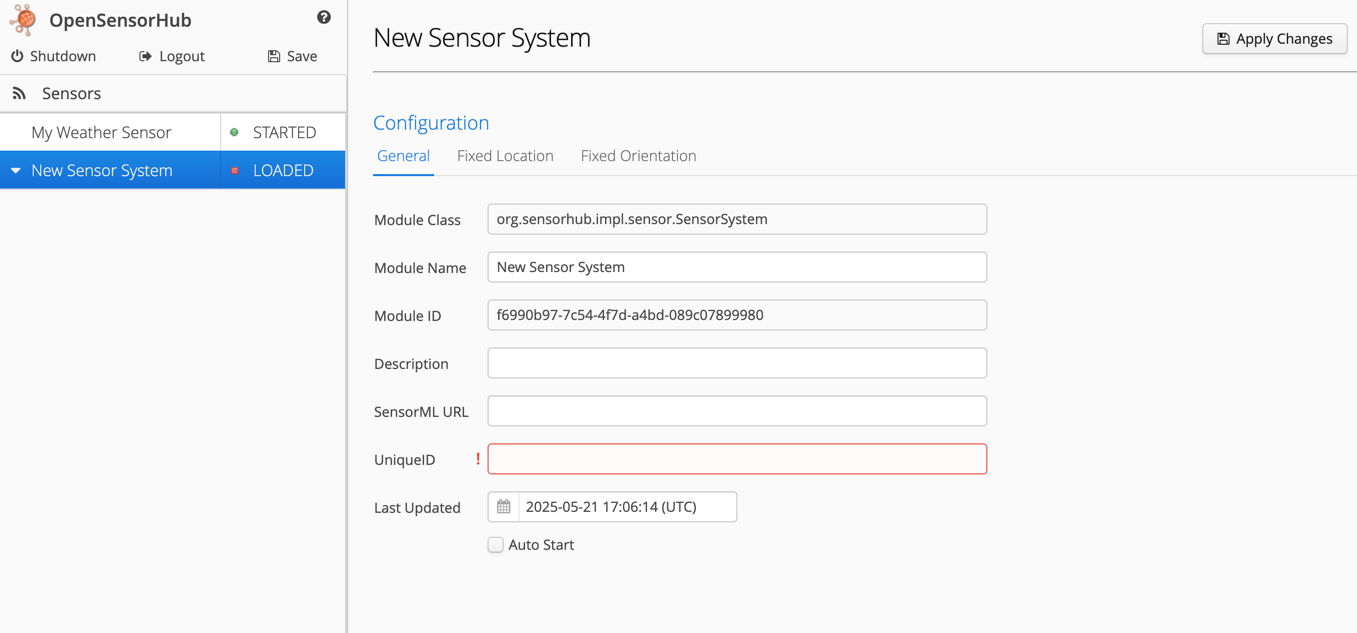Click the Module Name text box
Screen dimensions: 1357x633
736,267
